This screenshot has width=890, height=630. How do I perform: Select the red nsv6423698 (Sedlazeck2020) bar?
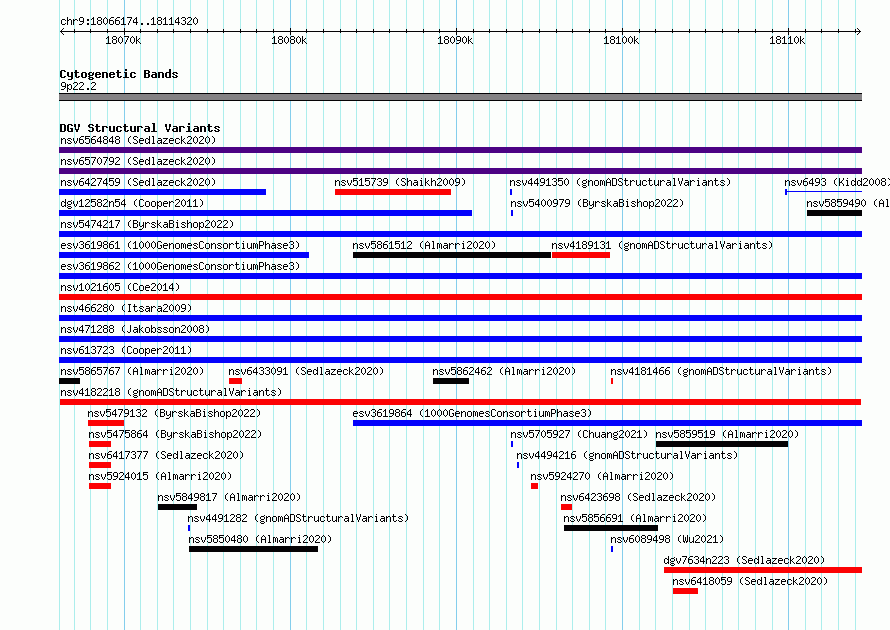click(x=566, y=507)
